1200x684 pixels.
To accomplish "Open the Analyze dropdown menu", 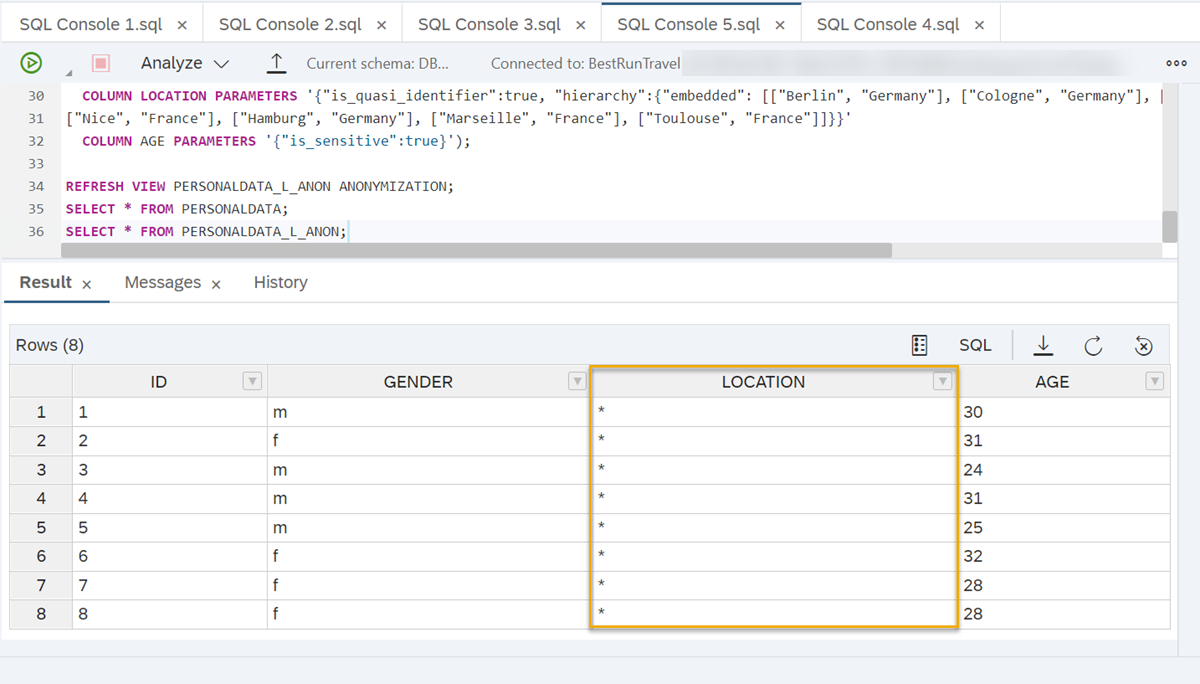I will pos(185,63).
